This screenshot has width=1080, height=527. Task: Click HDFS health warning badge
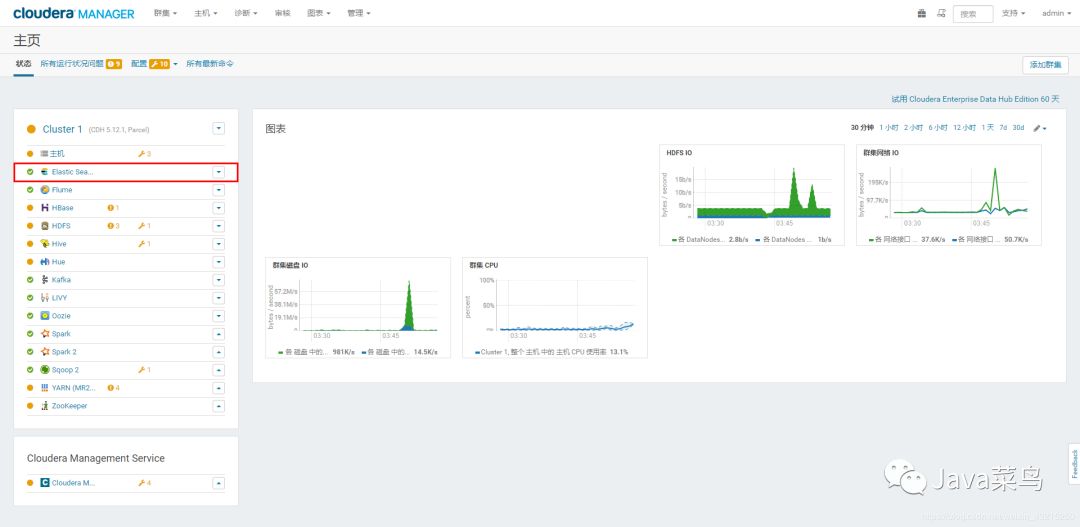(x=113, y=225)
